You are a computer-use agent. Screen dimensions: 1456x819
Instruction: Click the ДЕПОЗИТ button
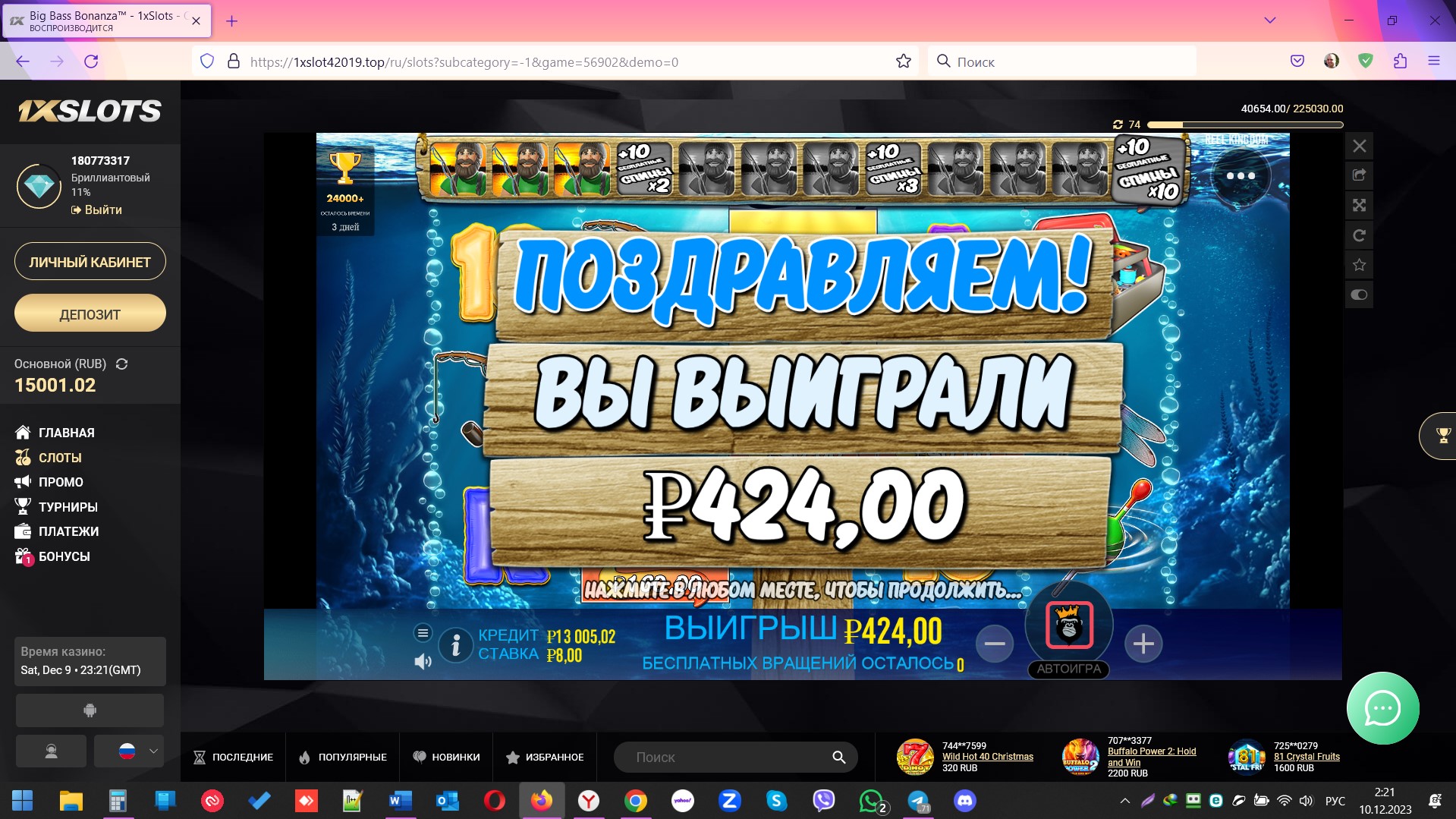pos(90,313)
